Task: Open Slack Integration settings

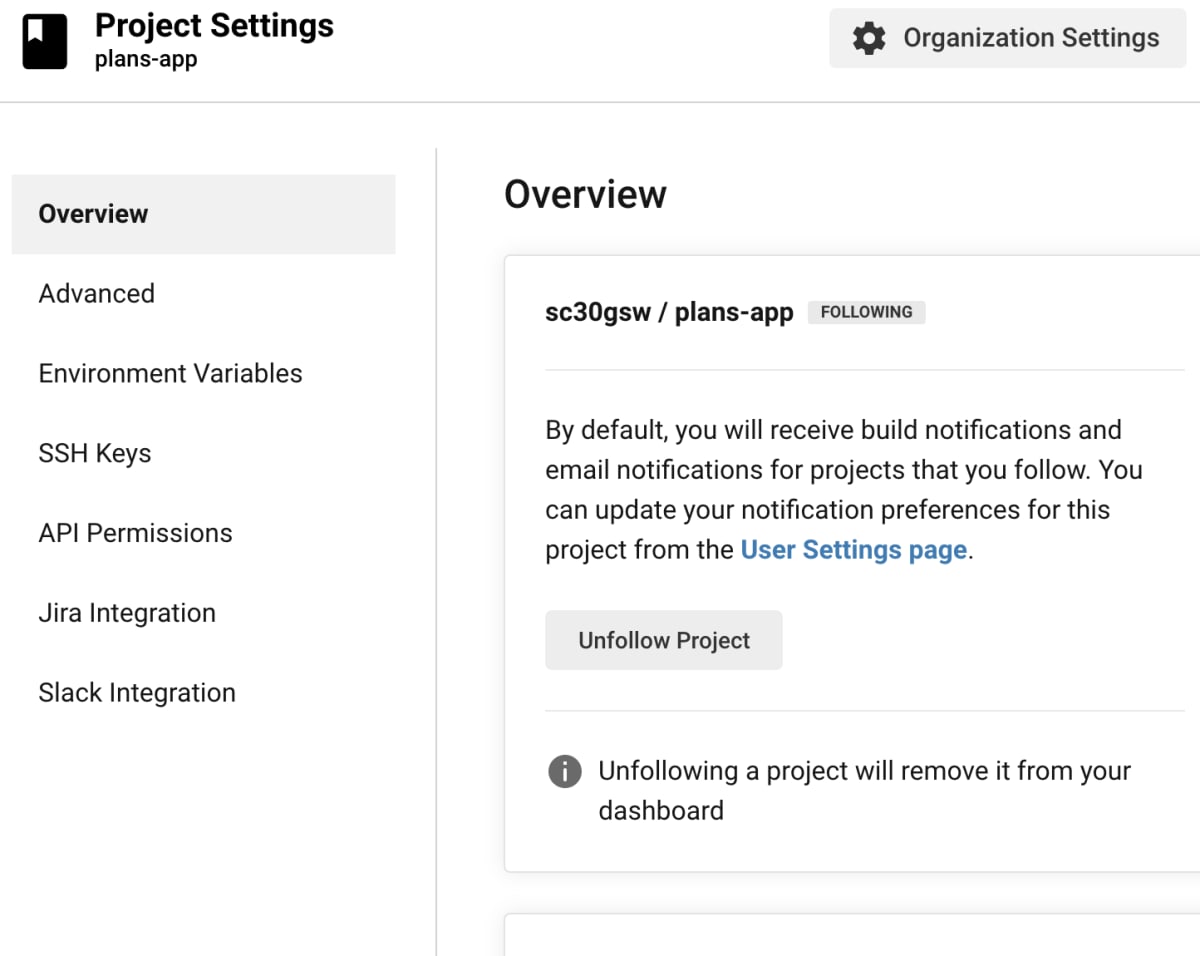Action: coord(137,693)
